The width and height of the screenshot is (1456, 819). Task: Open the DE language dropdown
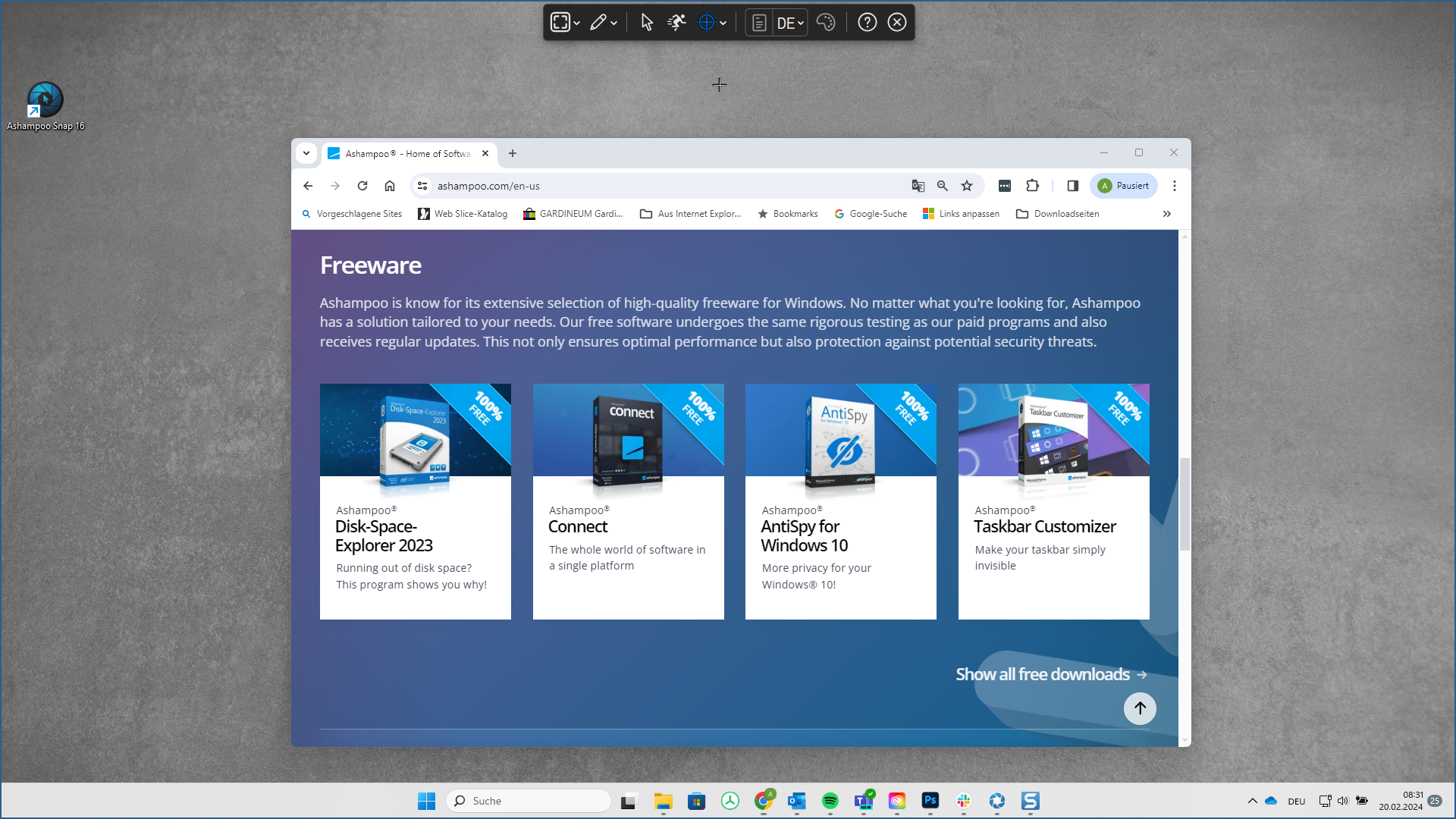[x=790, y=23]
